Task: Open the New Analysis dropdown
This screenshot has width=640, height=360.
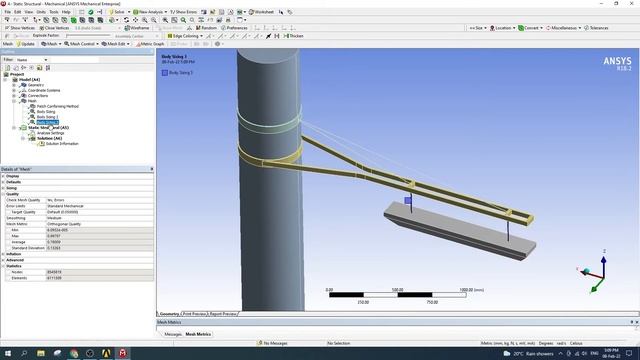Action: pos(150,12)
